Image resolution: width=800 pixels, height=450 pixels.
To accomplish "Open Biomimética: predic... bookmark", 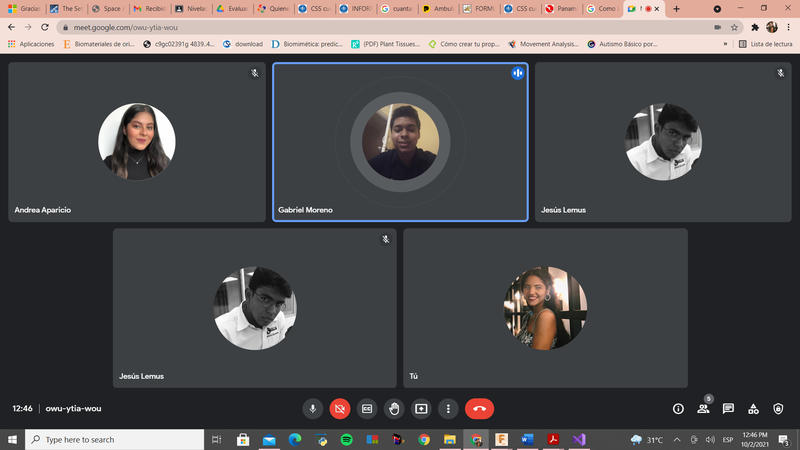I will point(307,44).
